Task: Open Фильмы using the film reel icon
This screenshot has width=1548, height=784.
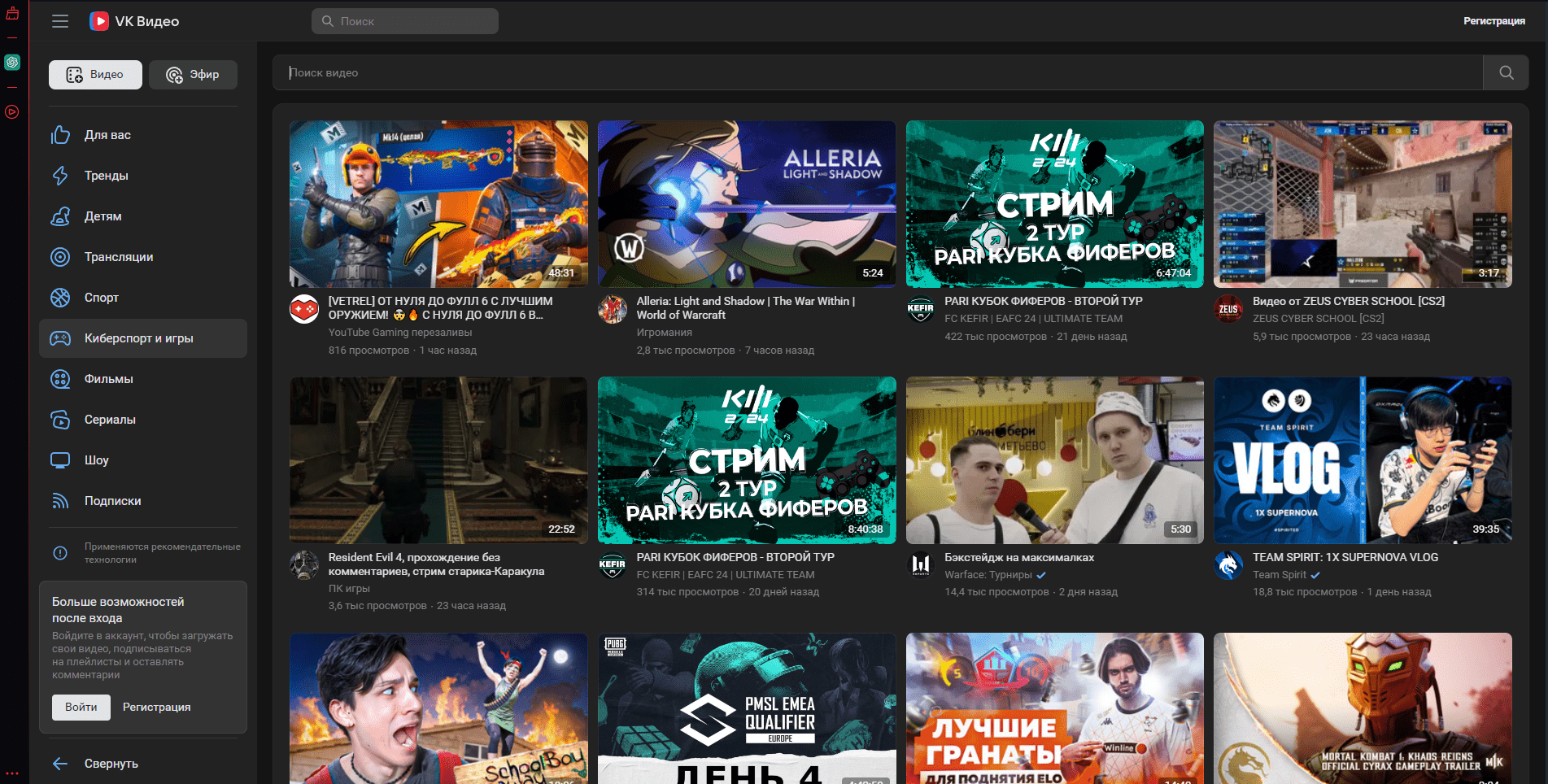Action: pos(60,379)
